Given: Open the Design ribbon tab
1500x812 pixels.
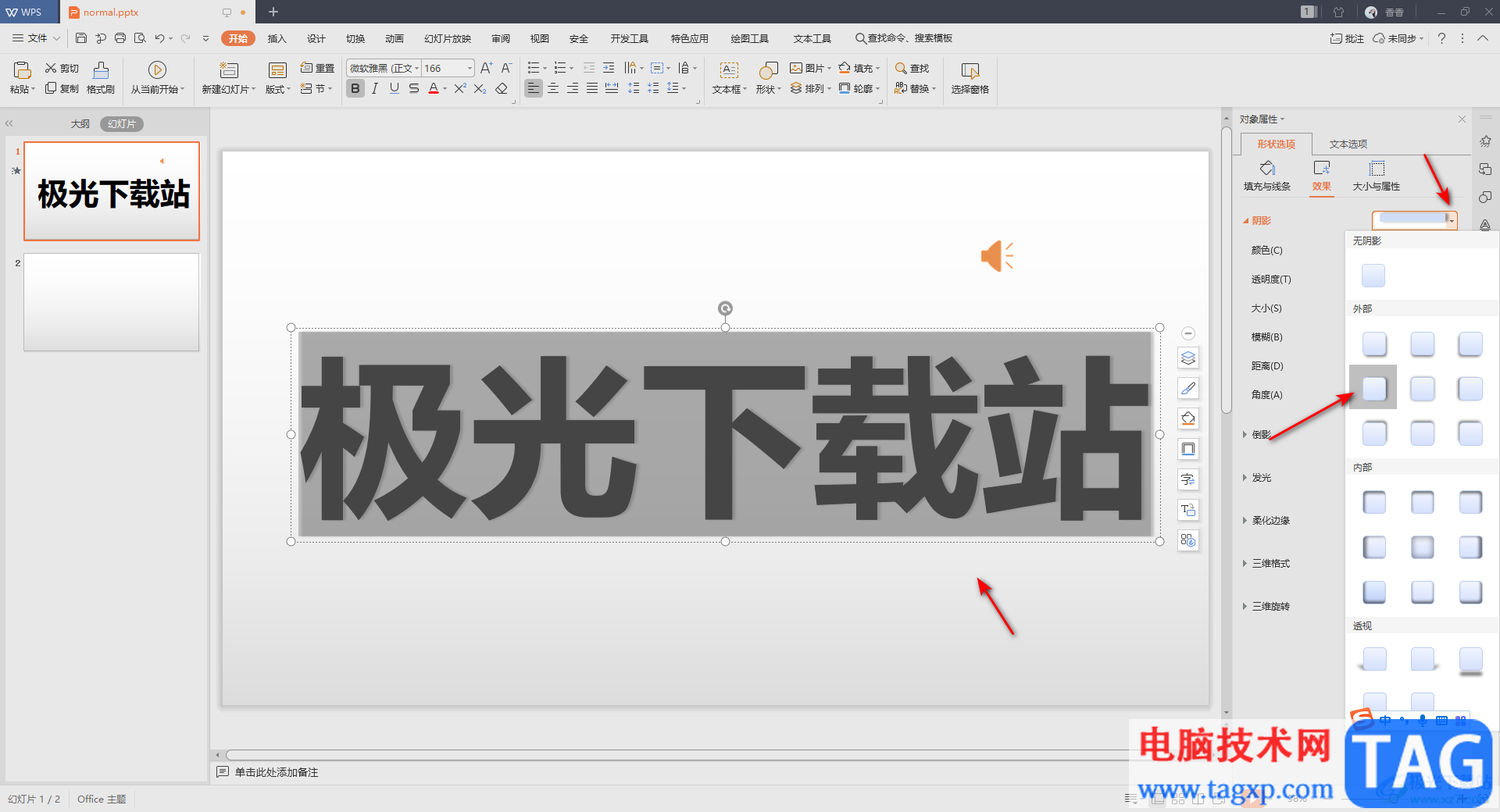Looking at the screenshot, I should click(x=316, y=38).
